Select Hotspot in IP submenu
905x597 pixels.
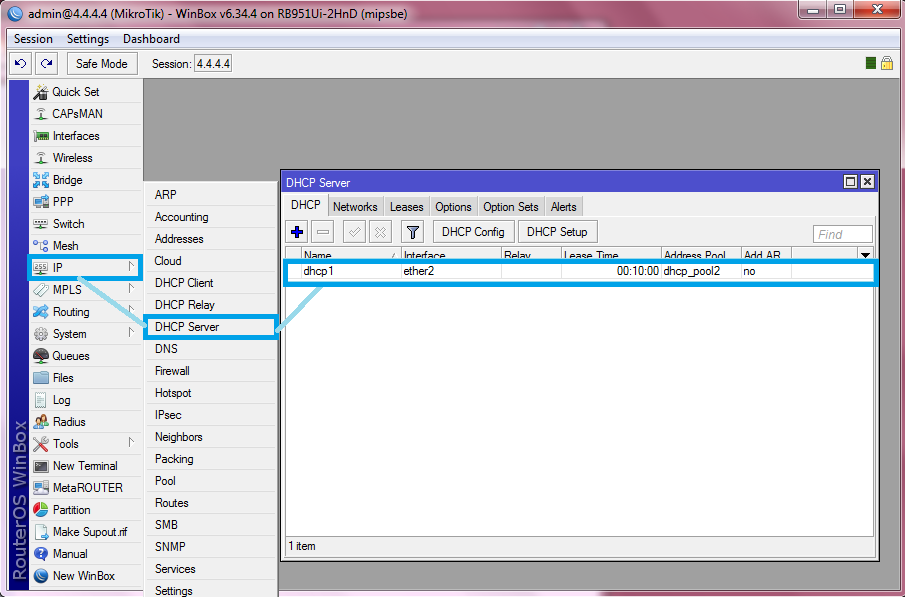click(x=211, y=393)
